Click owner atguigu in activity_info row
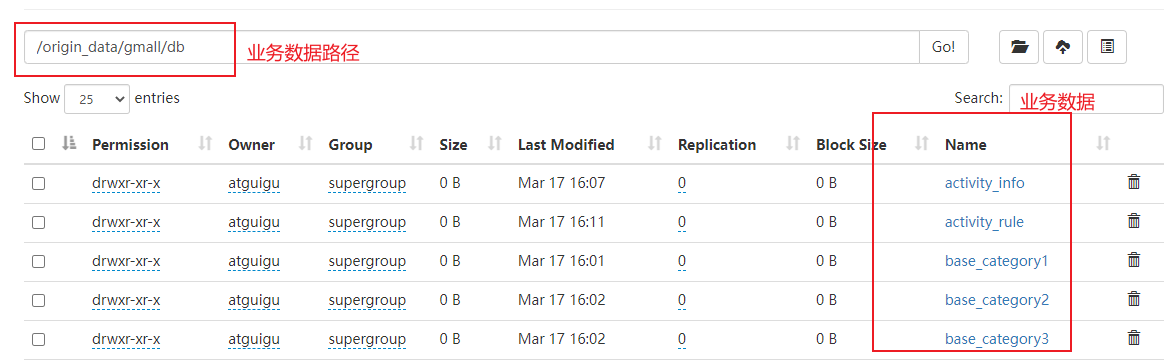 coord(254,183)
